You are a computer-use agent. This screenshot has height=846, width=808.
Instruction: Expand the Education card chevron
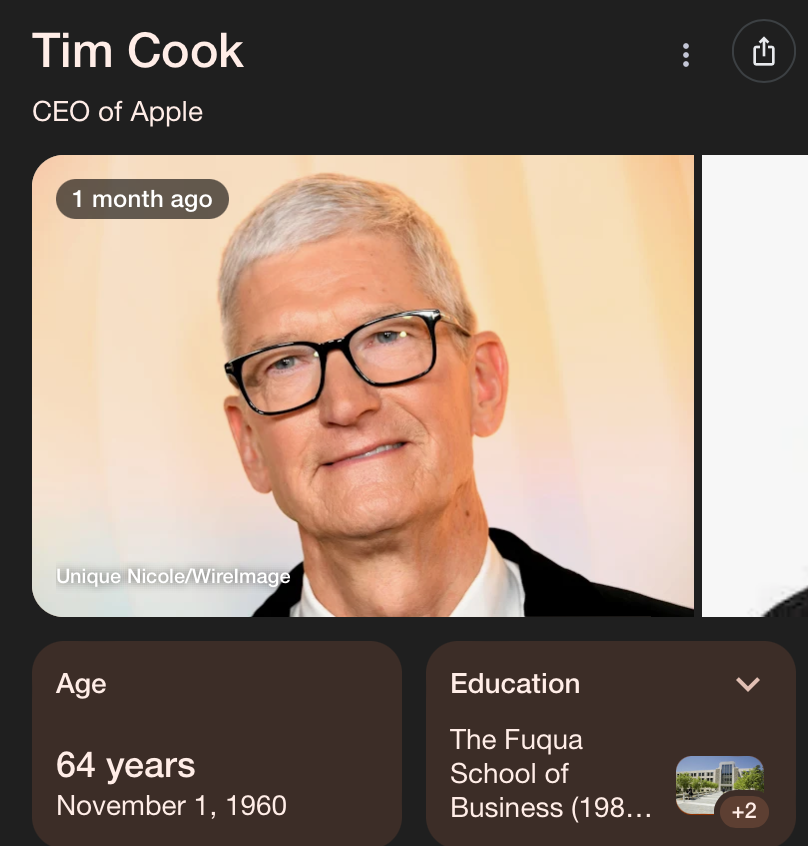(748, 684)
